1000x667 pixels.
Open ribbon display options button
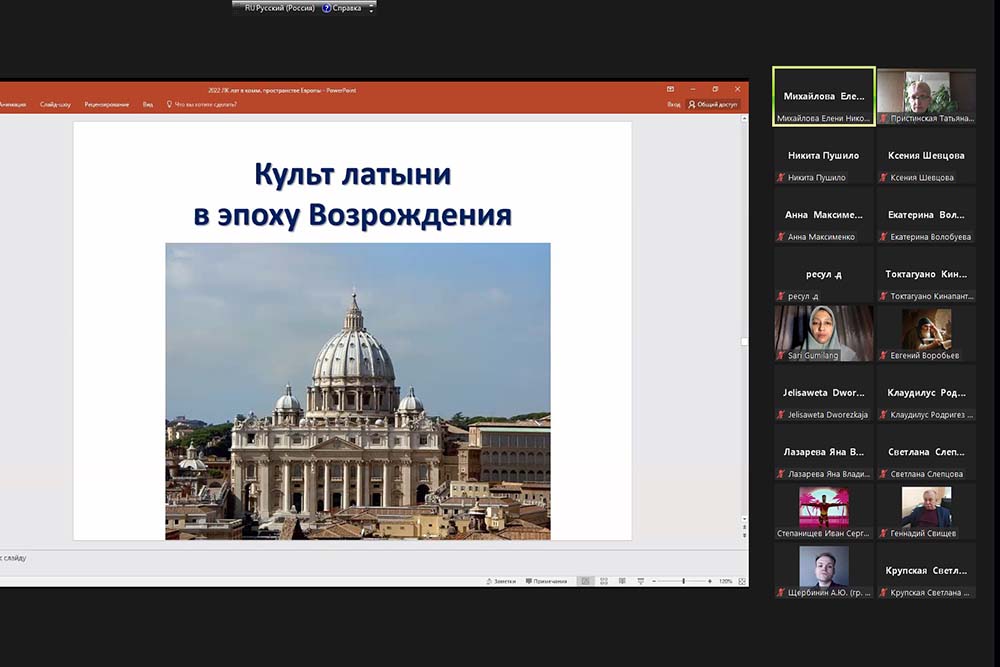(670, 89)
